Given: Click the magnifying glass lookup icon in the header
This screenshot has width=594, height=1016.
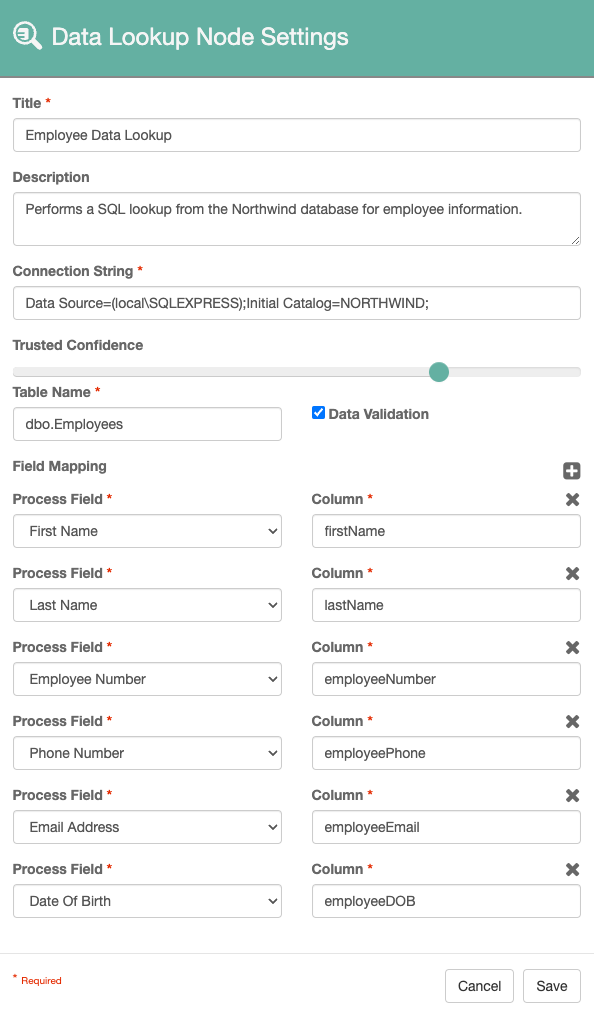Looking at the screenshot, I should coord(27,36).
